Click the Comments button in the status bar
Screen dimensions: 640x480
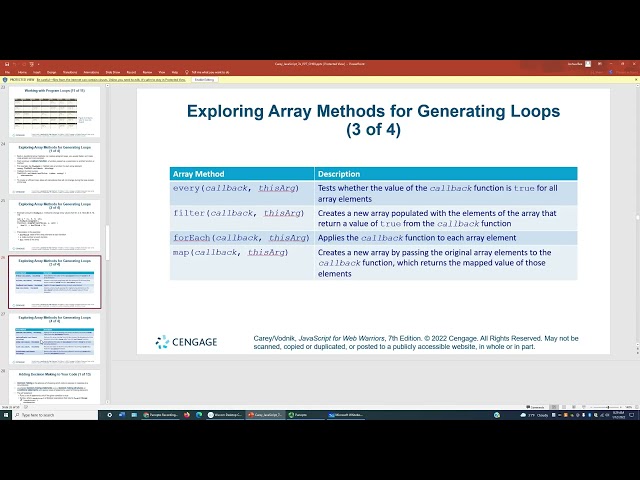pyautogui.click(x=536, y=407)
